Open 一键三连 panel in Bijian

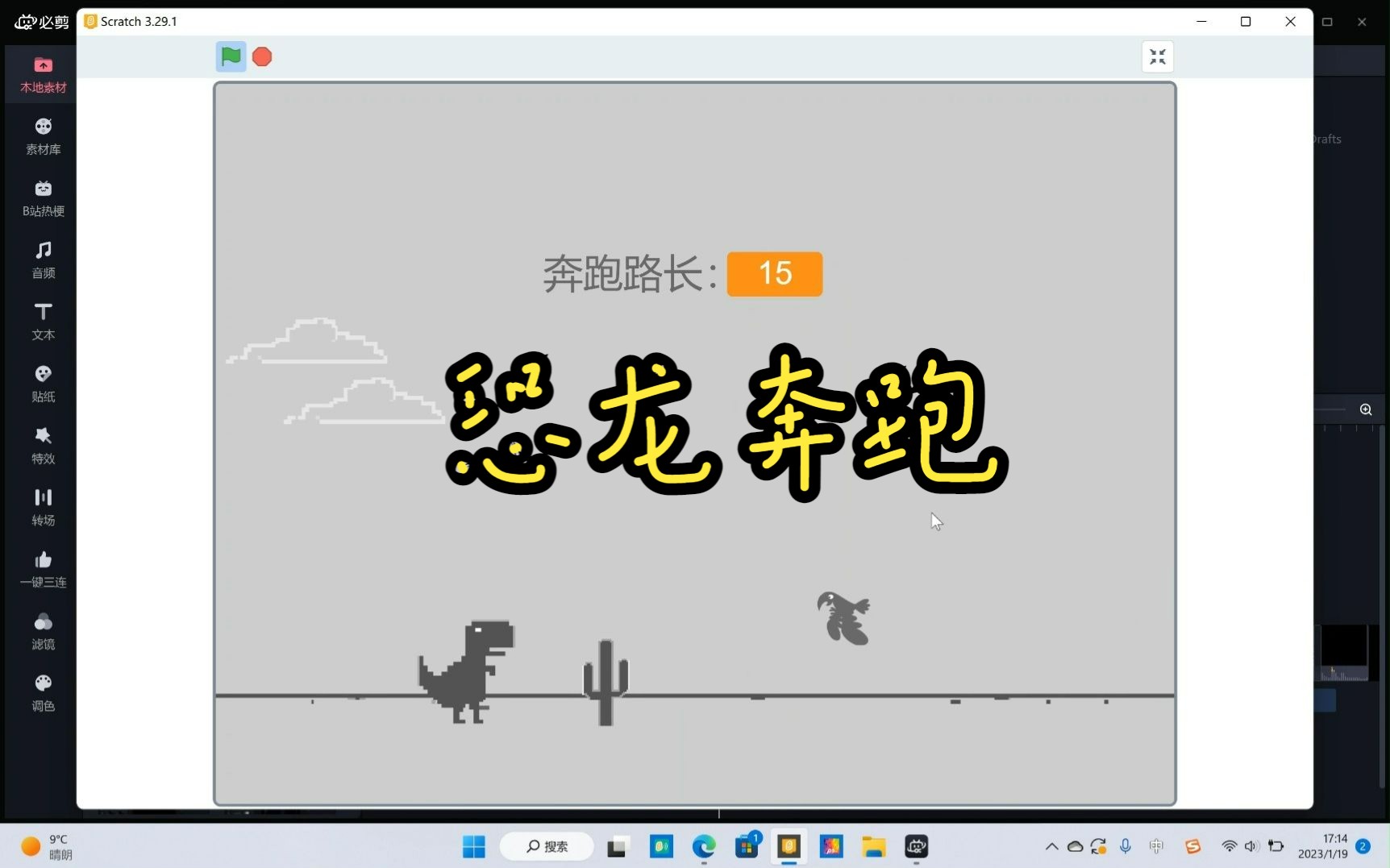pos(44,570)
